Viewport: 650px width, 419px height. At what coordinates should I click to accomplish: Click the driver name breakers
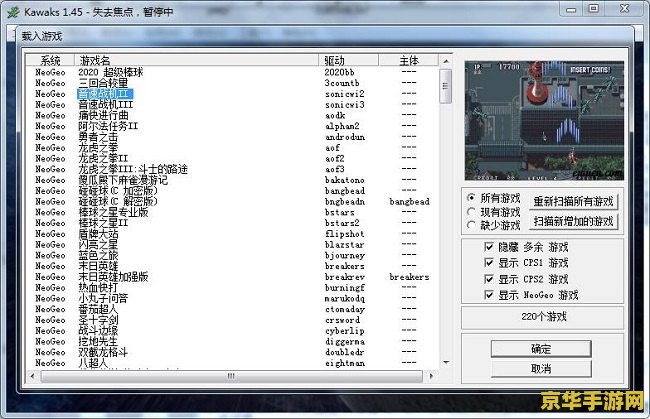344,266
